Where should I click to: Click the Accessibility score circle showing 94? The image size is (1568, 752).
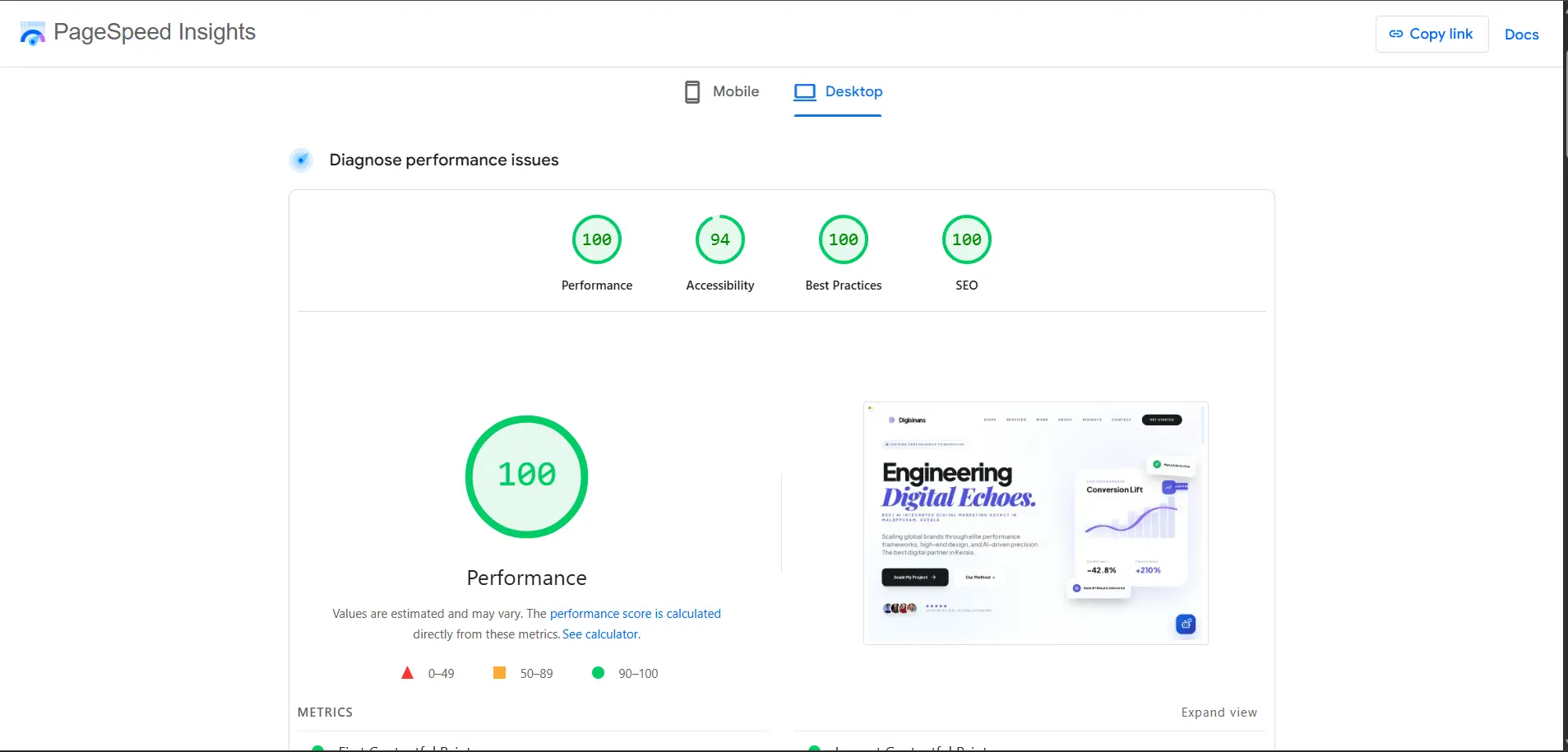[719, 239]
